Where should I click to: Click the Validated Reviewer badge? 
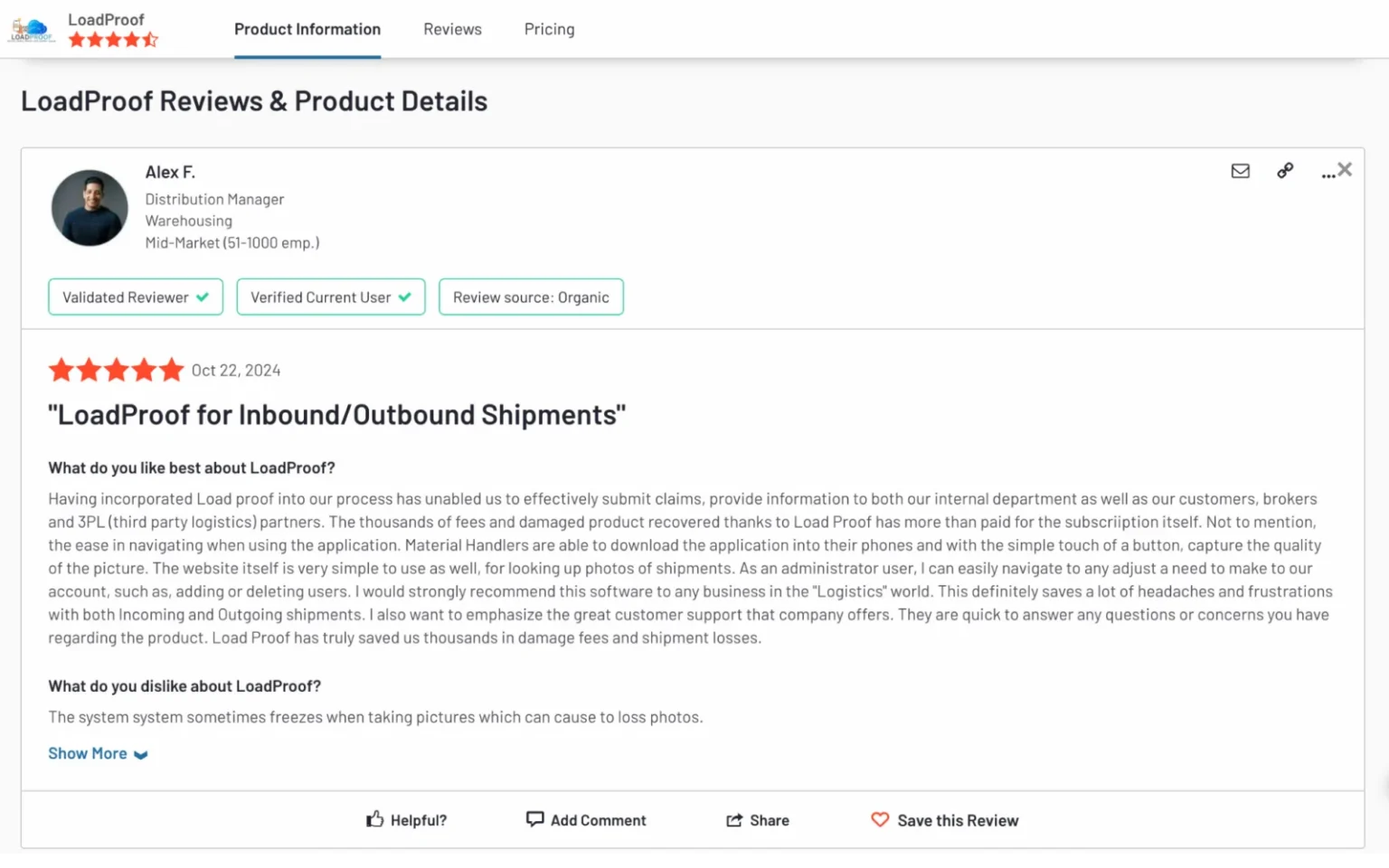tap(136, 297)
